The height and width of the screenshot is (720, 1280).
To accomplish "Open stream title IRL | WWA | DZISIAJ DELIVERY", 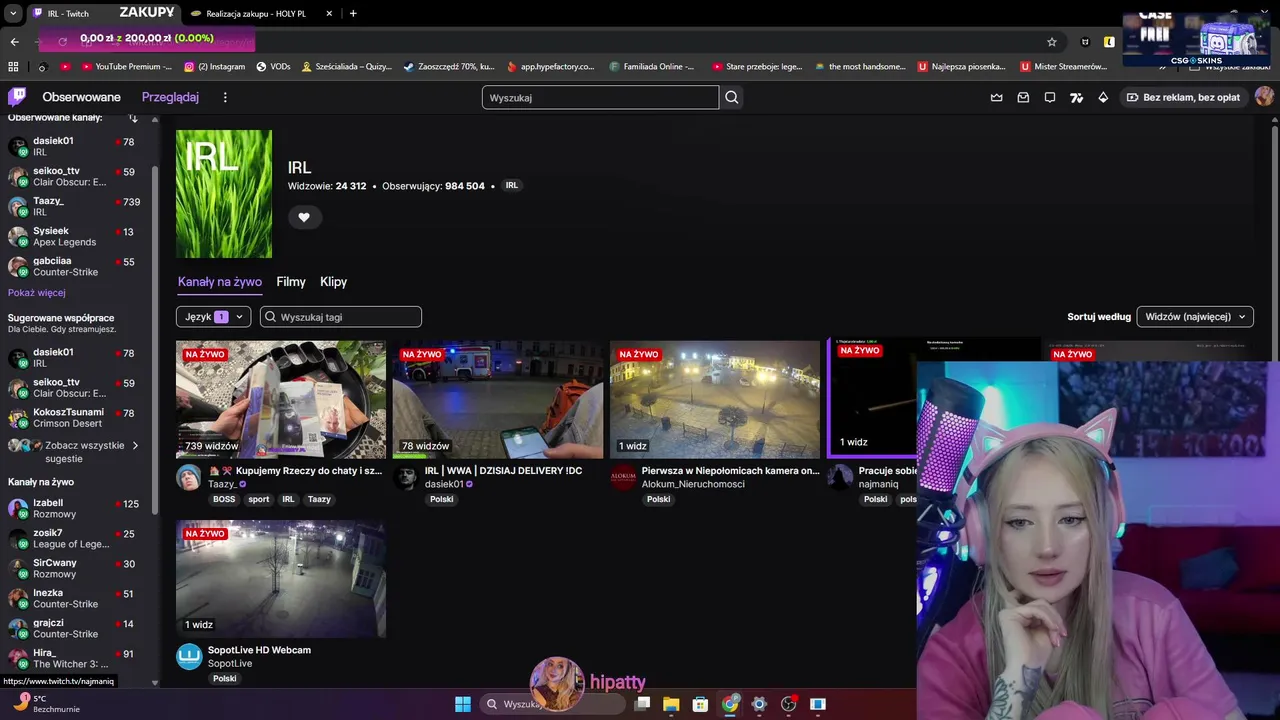I will click(503, 470).
